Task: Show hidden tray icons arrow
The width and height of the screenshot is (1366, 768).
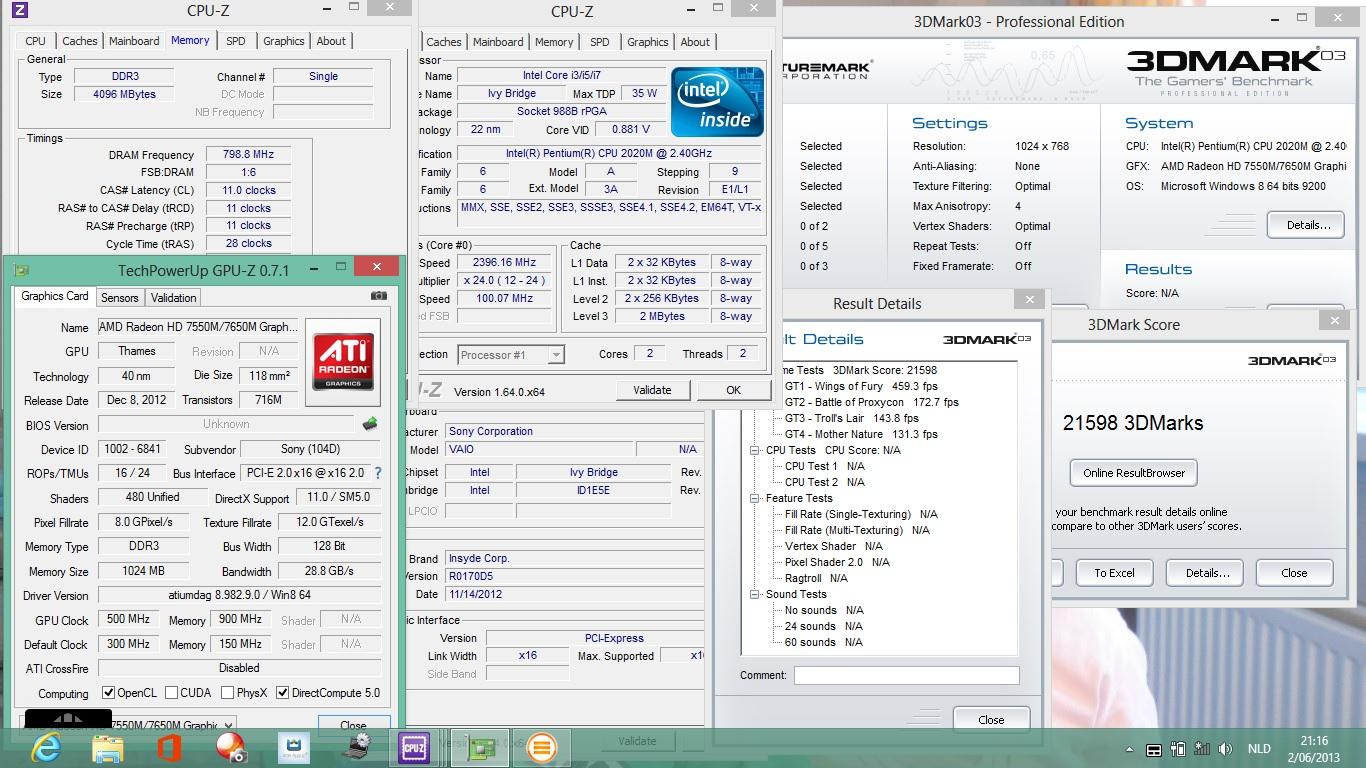Action: tap(1130, 750)
